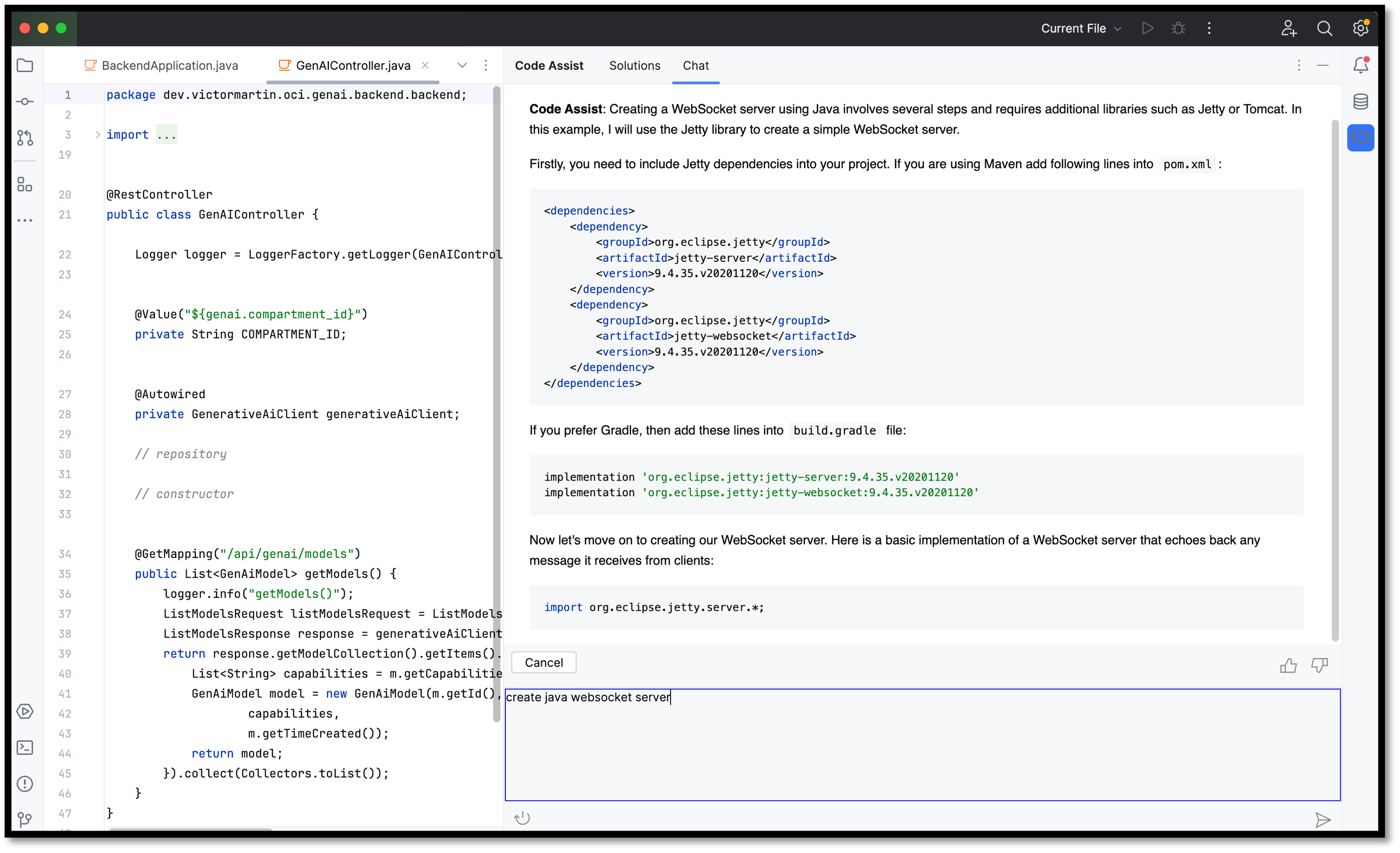Screen dimensions: 1400x853
Task: Open the Pull Requests panel
Action: [25, 138]
